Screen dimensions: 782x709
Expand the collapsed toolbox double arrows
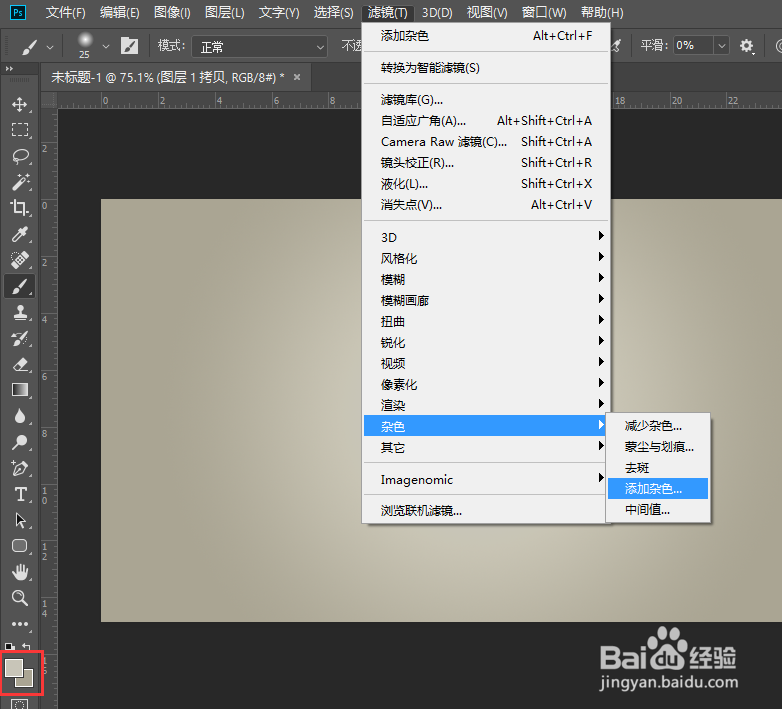coord(9,69)
